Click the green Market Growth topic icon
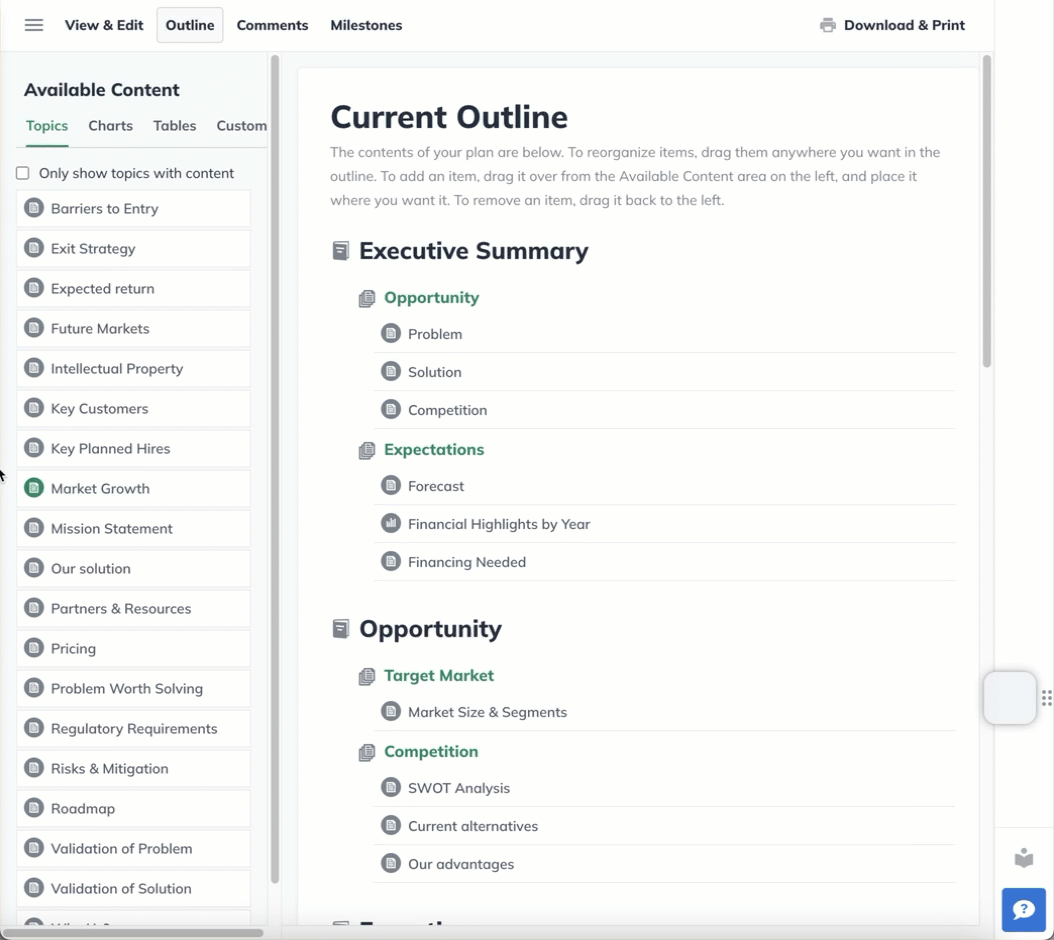 click(34, 488)
